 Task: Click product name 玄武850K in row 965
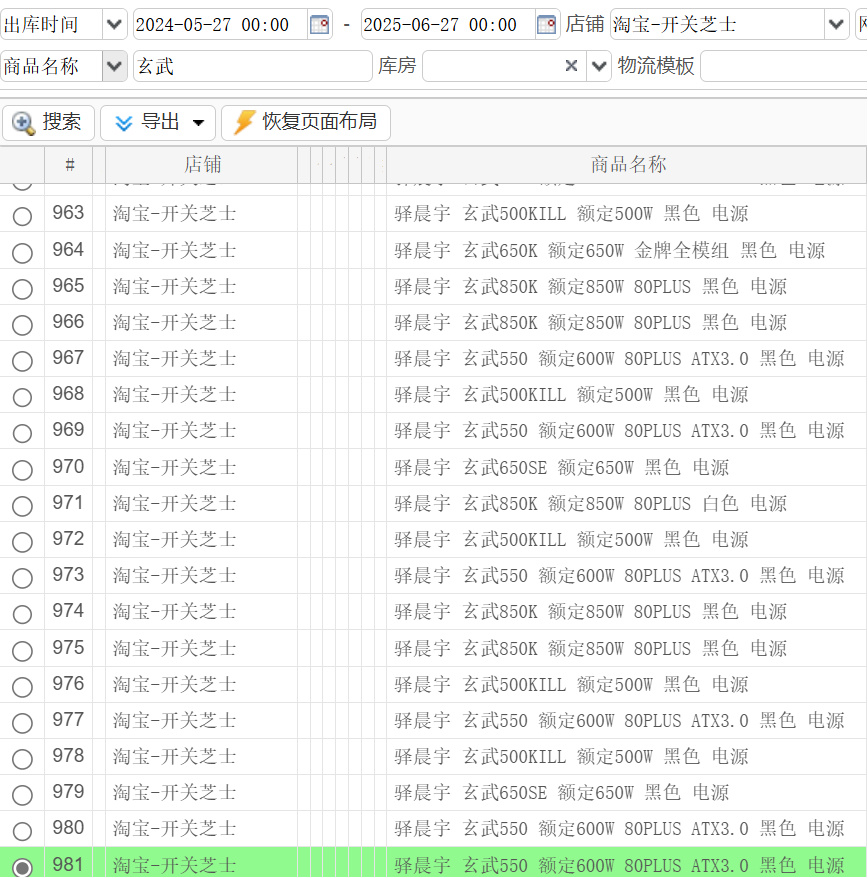click(x=590, y=287)
